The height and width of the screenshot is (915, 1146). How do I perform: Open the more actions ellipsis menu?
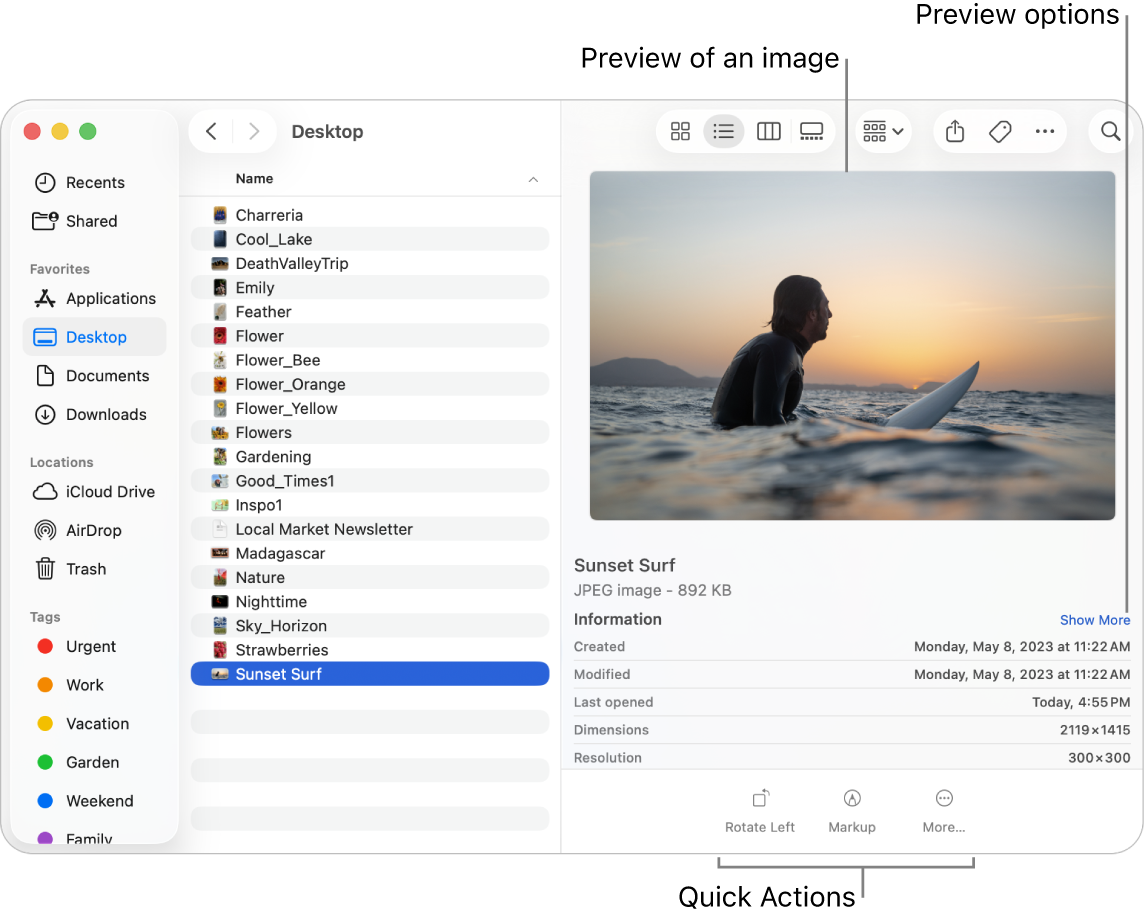pos(1045,131)
